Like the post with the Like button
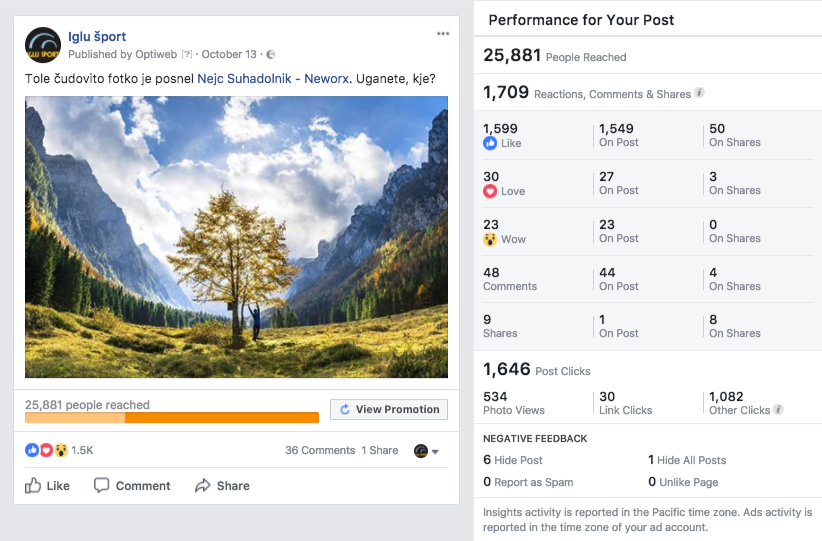822x541 pixels. pyautogui.click(x=47, y=486)
